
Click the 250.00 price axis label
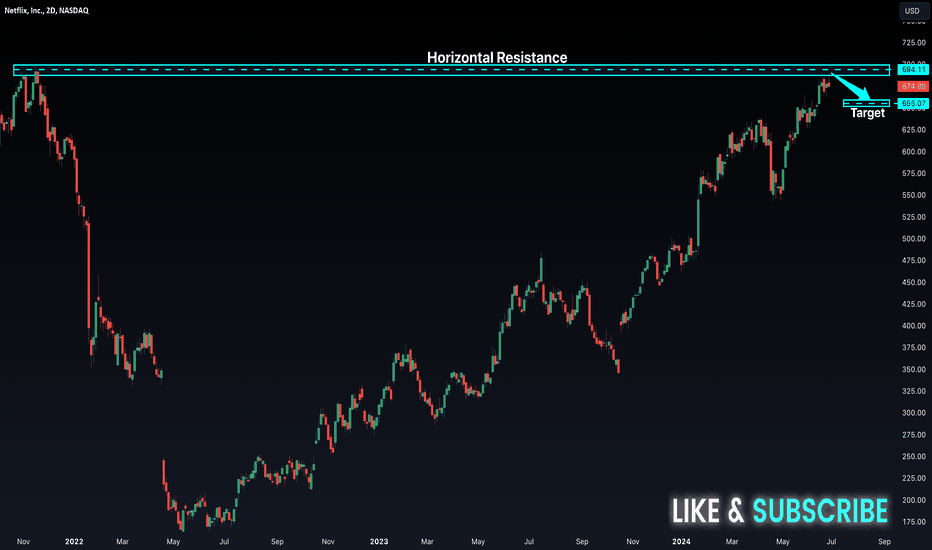tap(914, 457)
